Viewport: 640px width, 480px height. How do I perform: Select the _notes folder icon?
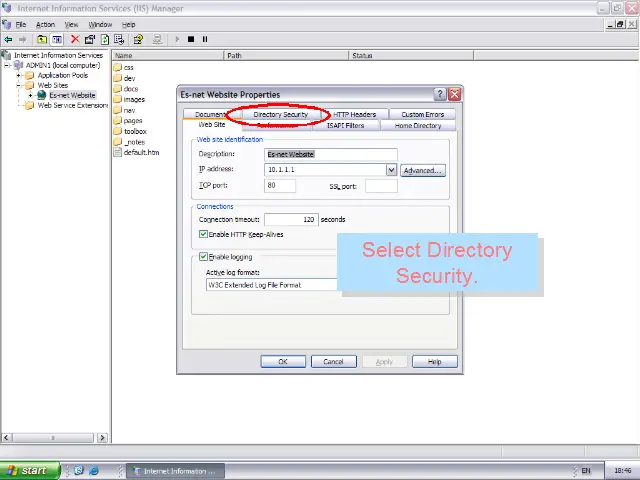point(118,142)
